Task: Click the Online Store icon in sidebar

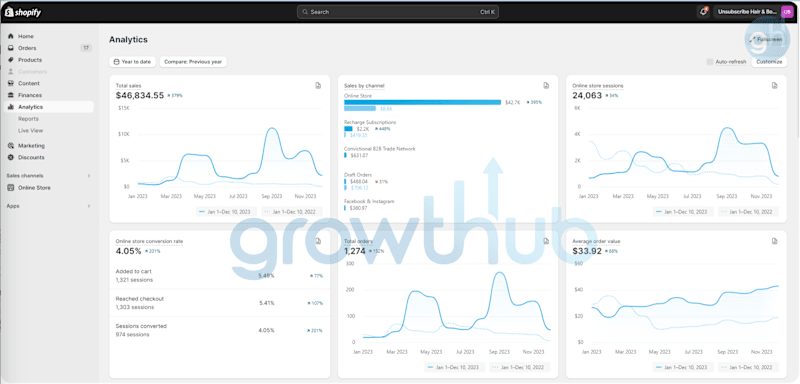Action: click(x=11, y=188)
